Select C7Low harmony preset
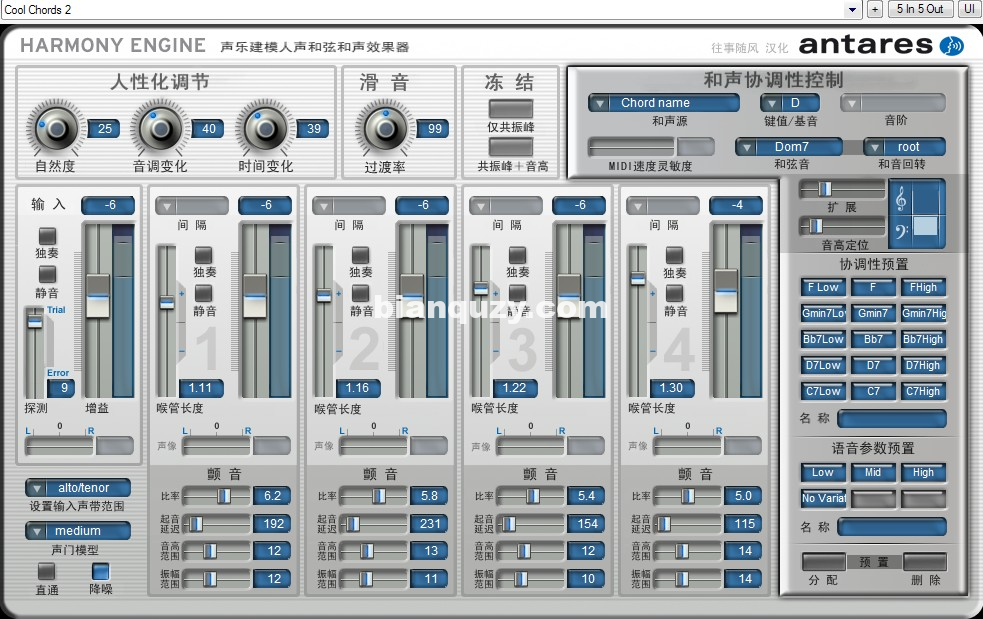 (x=823, y=391)
